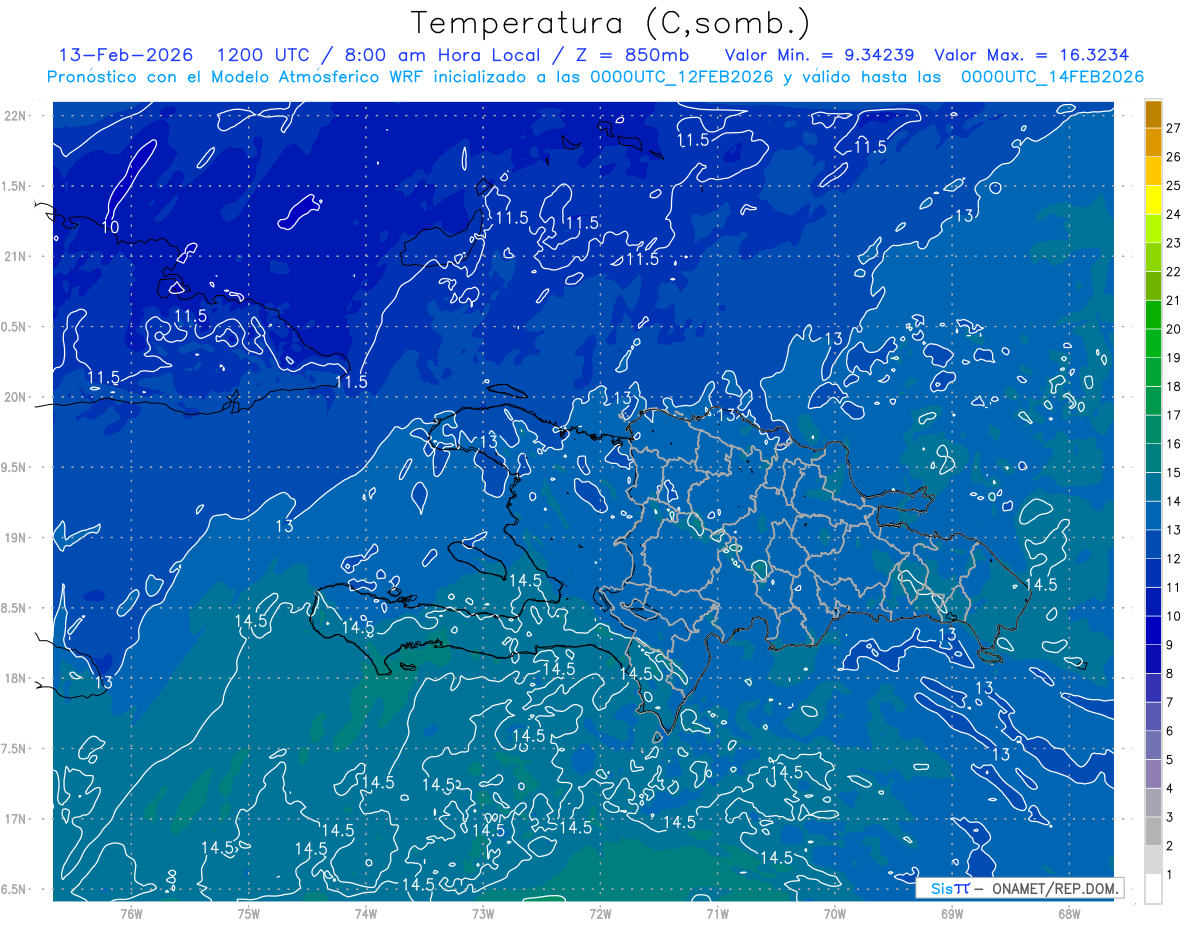The height and width of the screenshot is (927, 1200).
Task: Click the colorbar scale label "17"
Action: coord(1174,415)
